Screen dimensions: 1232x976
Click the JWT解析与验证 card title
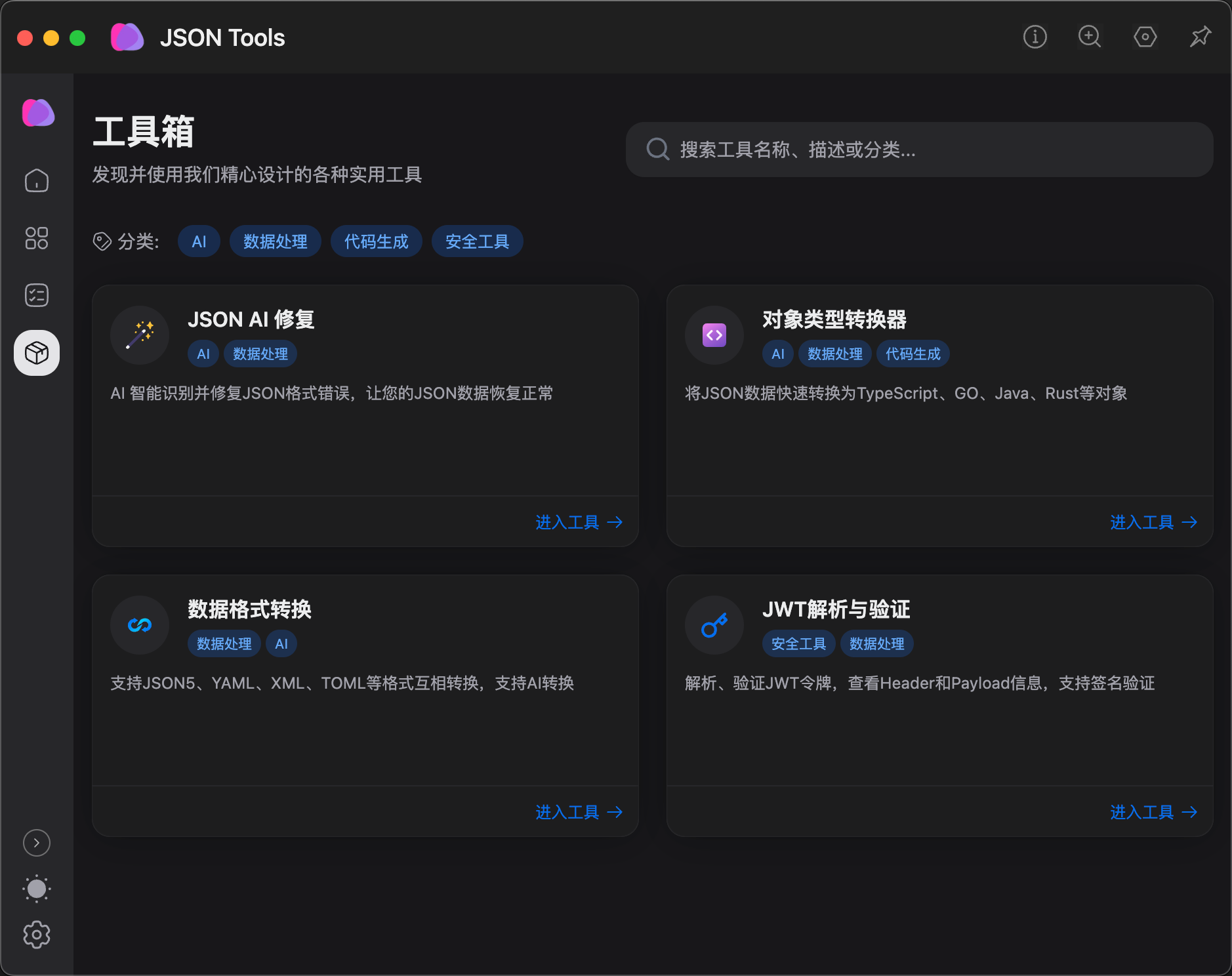click(836, 609)
